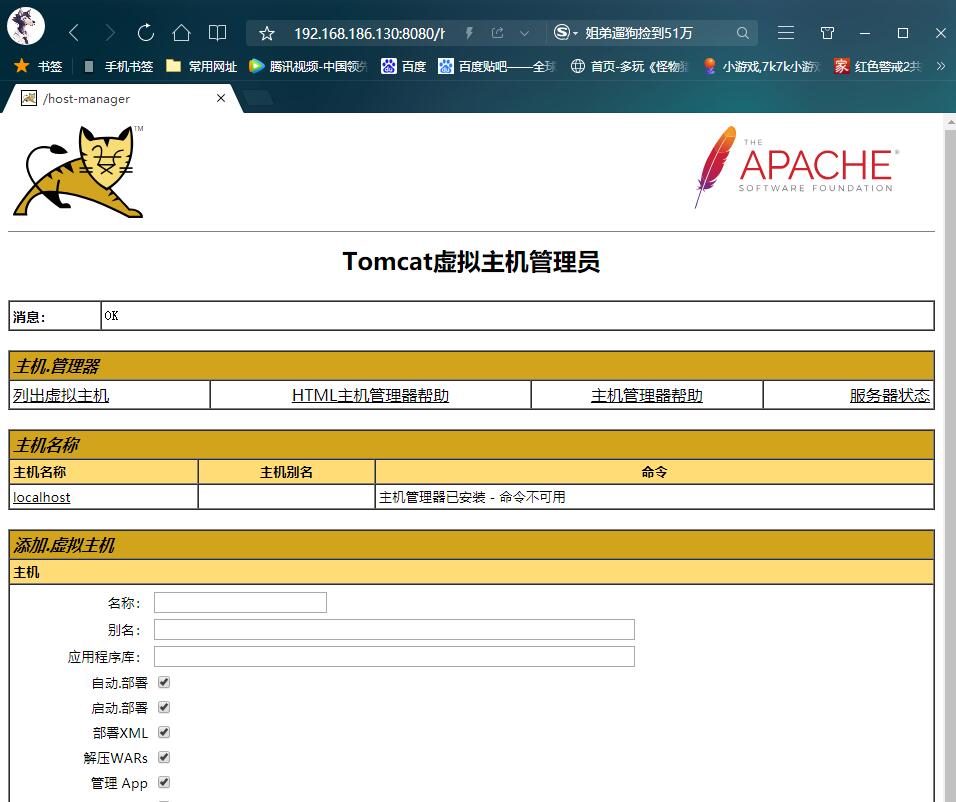Focus the 名称 input field
Screen dimensions: 956x802
240,603
